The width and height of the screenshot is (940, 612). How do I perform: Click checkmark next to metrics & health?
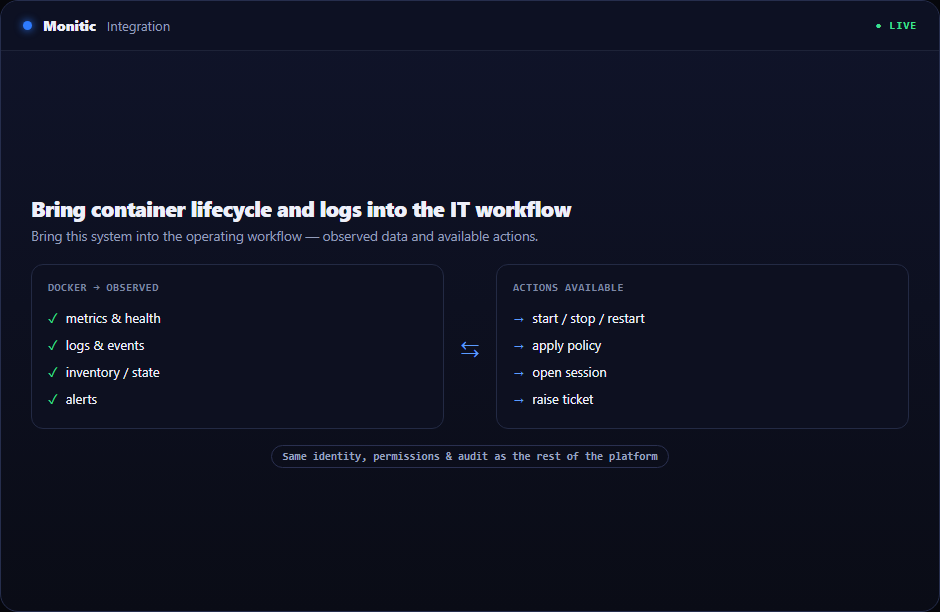(53, 318)
